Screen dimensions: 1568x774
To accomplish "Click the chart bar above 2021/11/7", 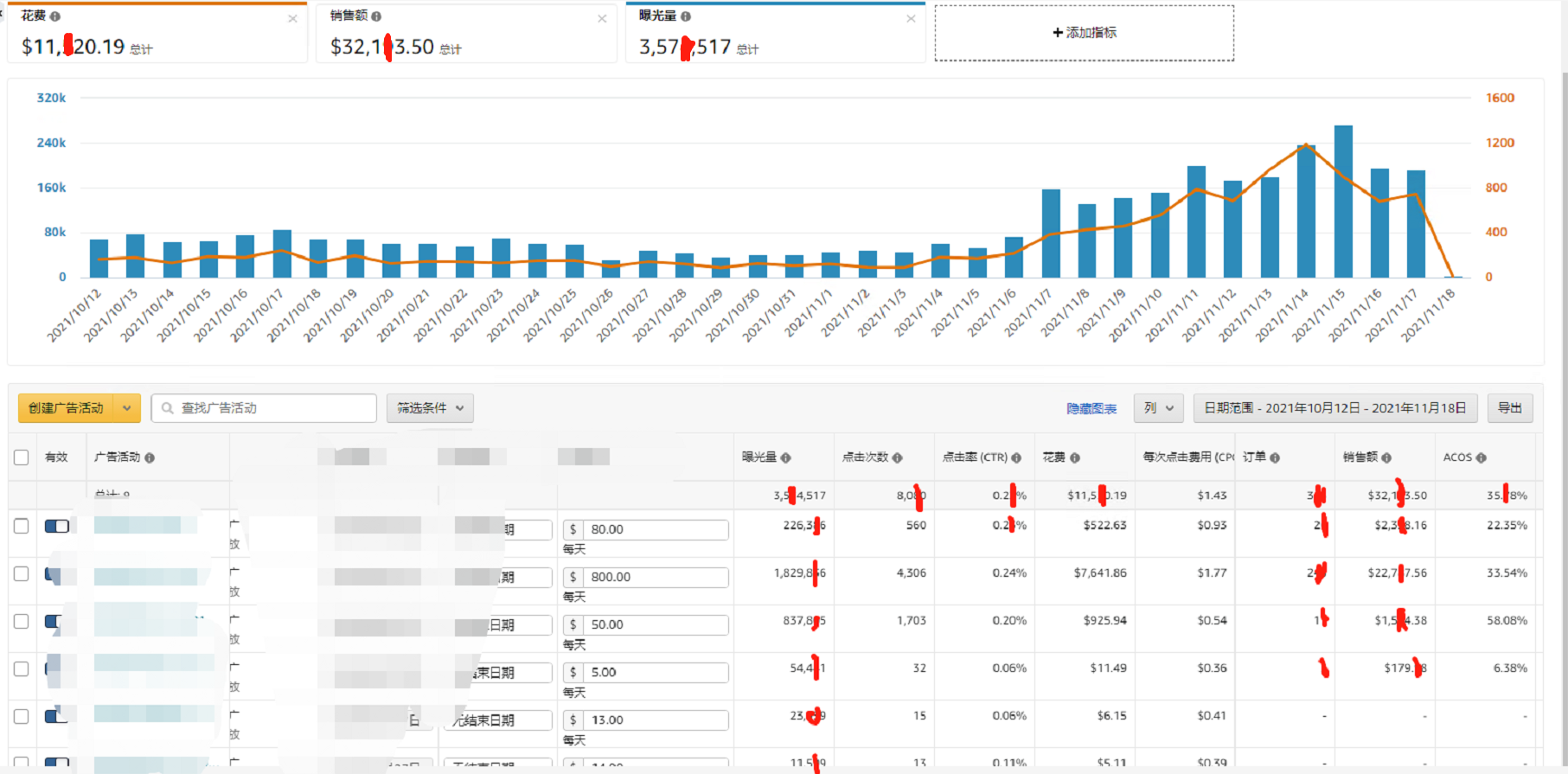I will point(1051,233).
